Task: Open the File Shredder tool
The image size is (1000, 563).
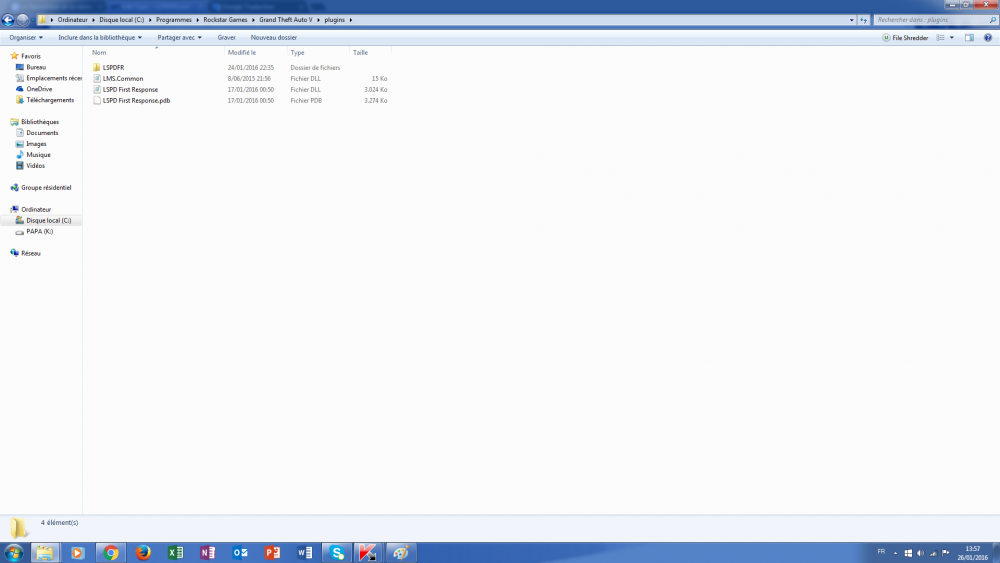Action: pos(905,38)
